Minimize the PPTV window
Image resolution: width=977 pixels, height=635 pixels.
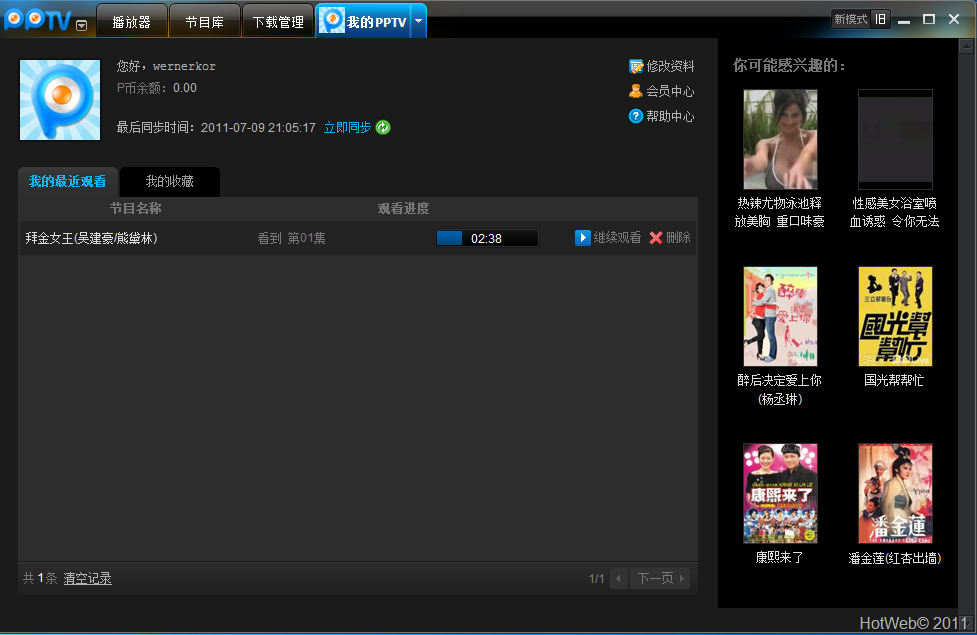(904, 20)
